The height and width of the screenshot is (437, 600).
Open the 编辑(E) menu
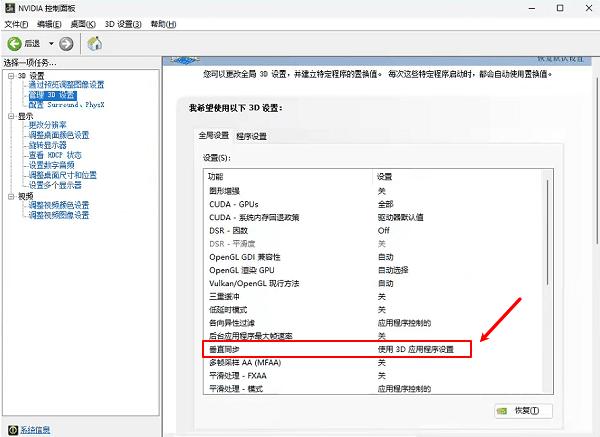click(x=49, y=24)
